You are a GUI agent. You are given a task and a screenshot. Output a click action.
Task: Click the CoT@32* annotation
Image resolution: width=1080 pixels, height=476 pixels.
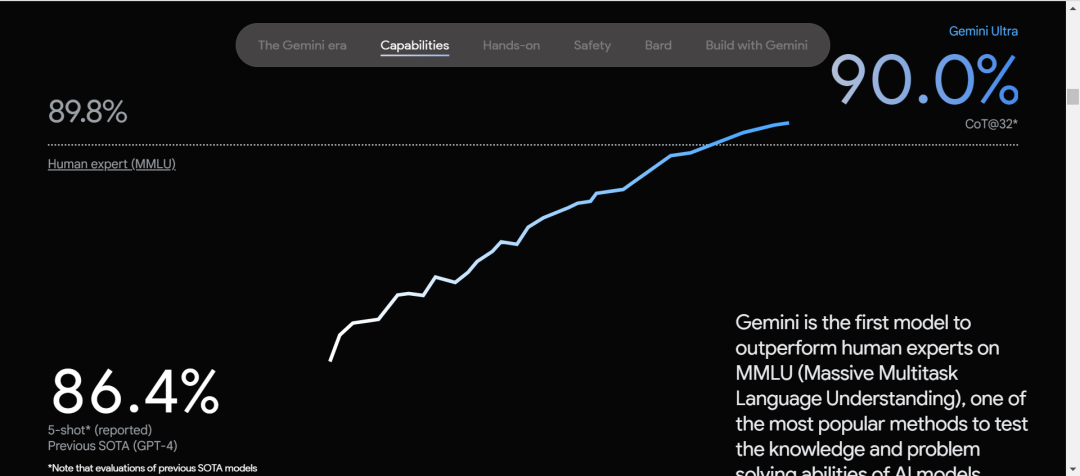(x=991, y=124)
